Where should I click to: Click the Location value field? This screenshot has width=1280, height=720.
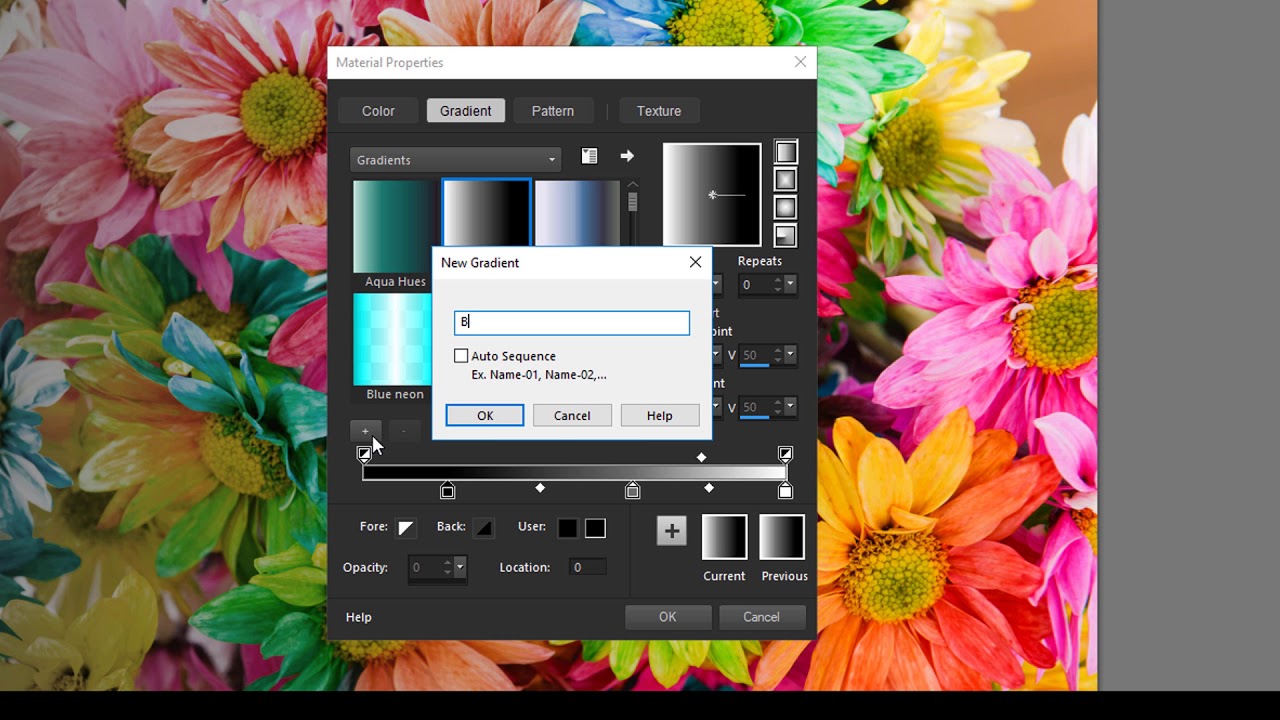tap(587, 567)
